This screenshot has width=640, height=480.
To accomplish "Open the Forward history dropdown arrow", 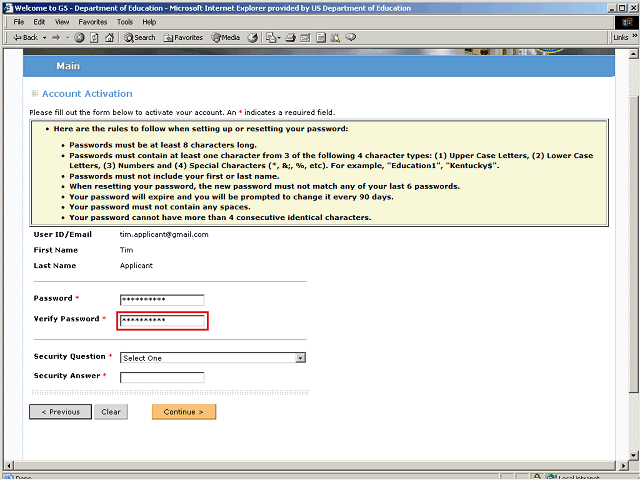I will 68,38.
